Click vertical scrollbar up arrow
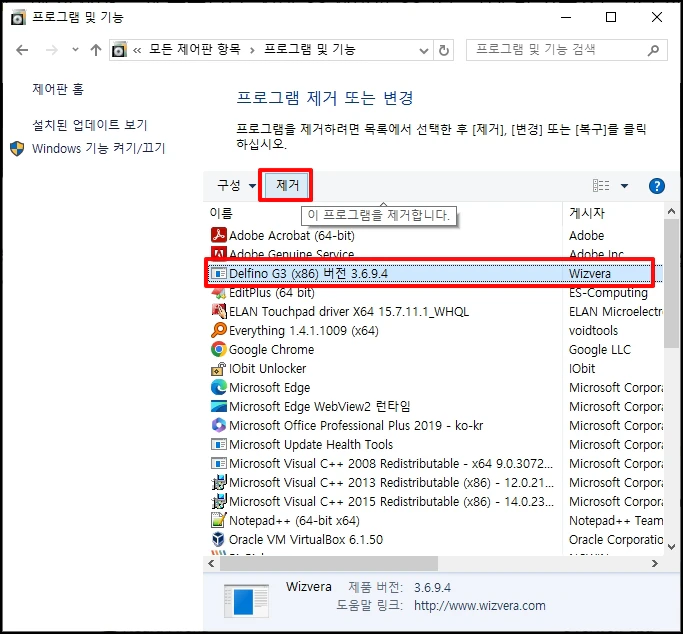This screenshot has width=683, height=634. click(671, 212)
